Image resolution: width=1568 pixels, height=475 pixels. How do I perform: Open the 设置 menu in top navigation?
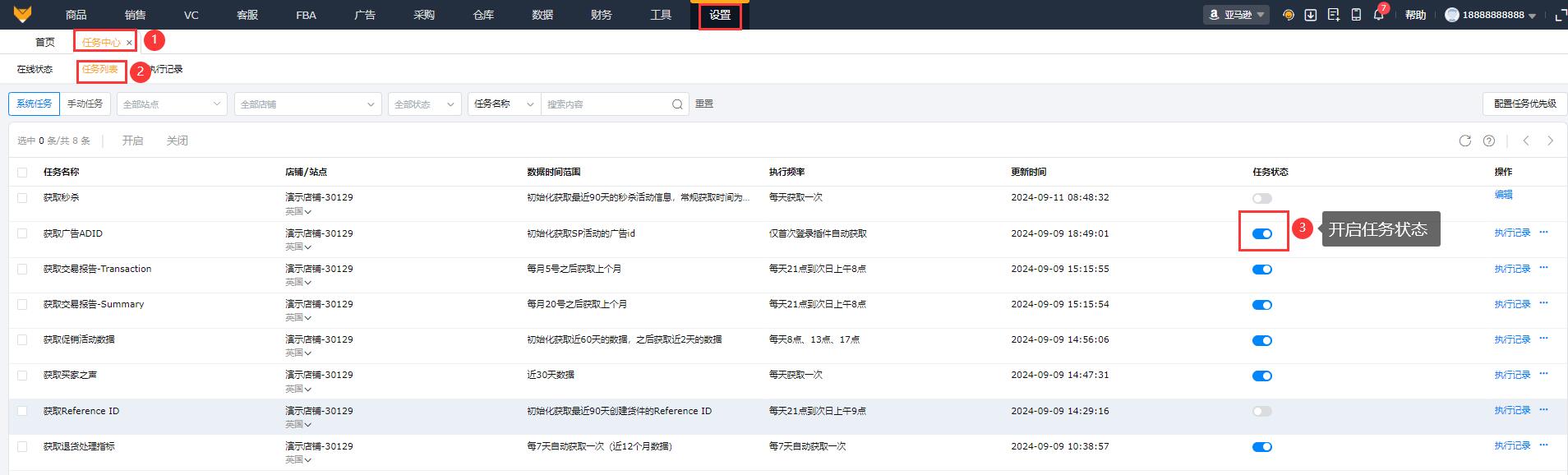pyautogui.click(x=720, y=15)
